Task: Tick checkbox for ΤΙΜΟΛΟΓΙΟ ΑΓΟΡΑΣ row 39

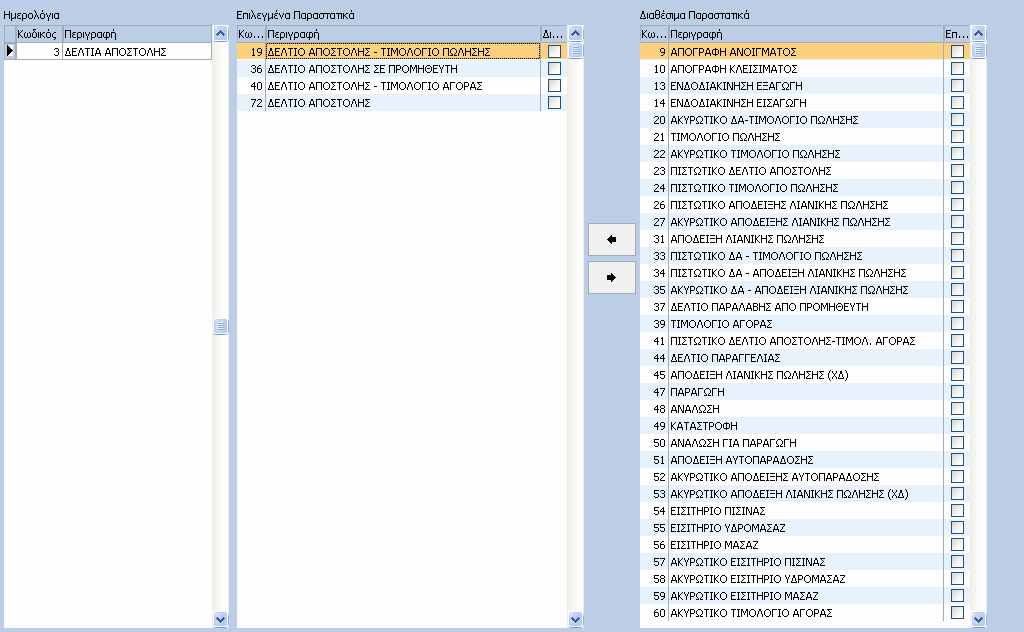Action: coord(957,323)
